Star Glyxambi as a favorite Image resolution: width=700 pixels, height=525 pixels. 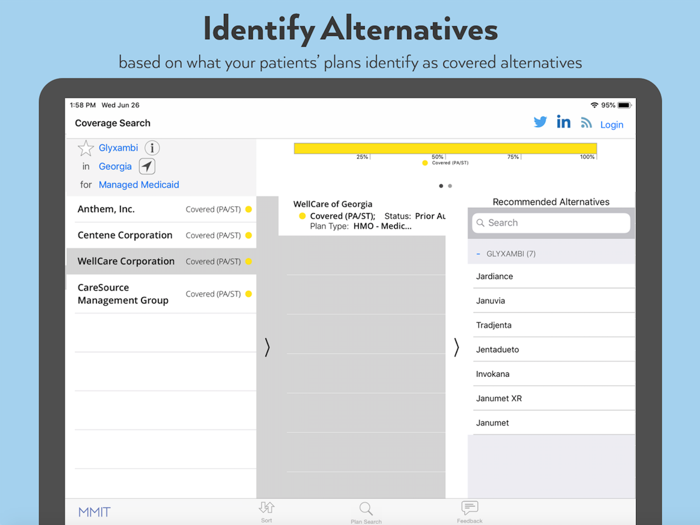pos(86,148)
